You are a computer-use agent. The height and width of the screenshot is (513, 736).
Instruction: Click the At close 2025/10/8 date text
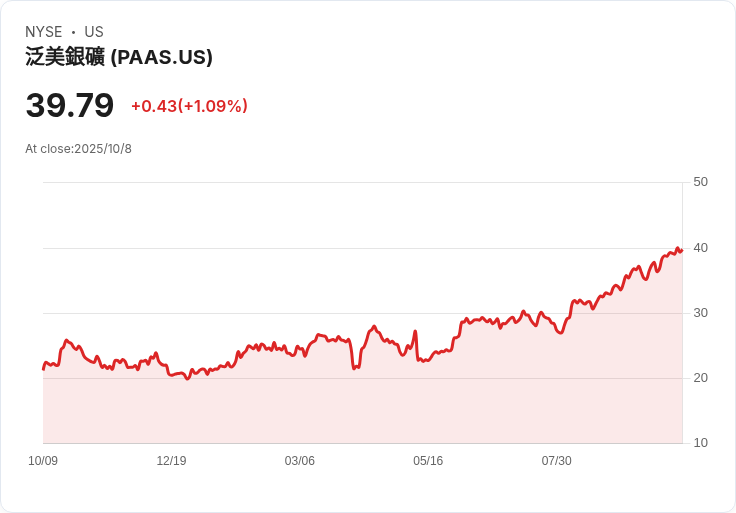click(79, 149)
